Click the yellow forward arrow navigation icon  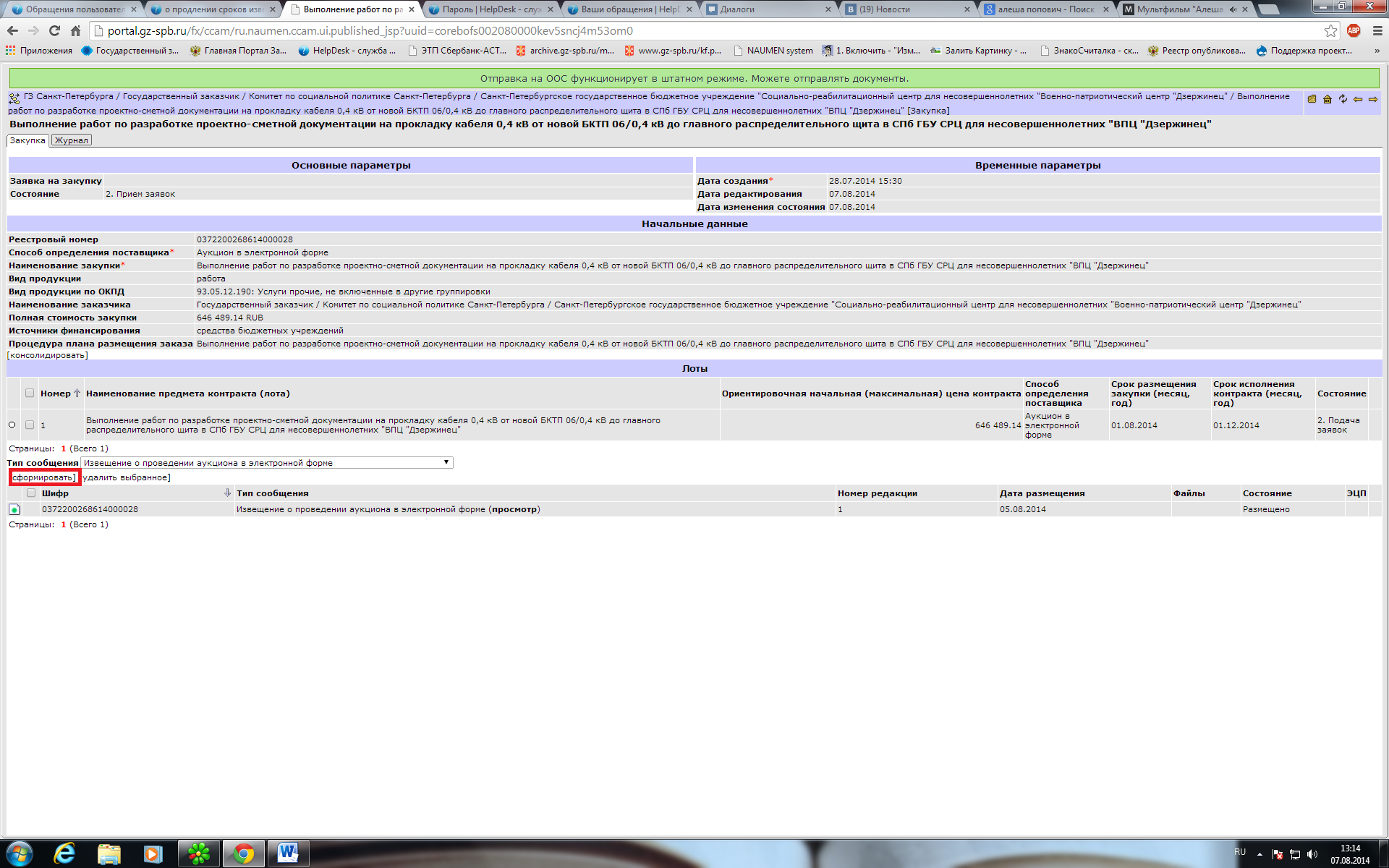(x=1373, y=99)
